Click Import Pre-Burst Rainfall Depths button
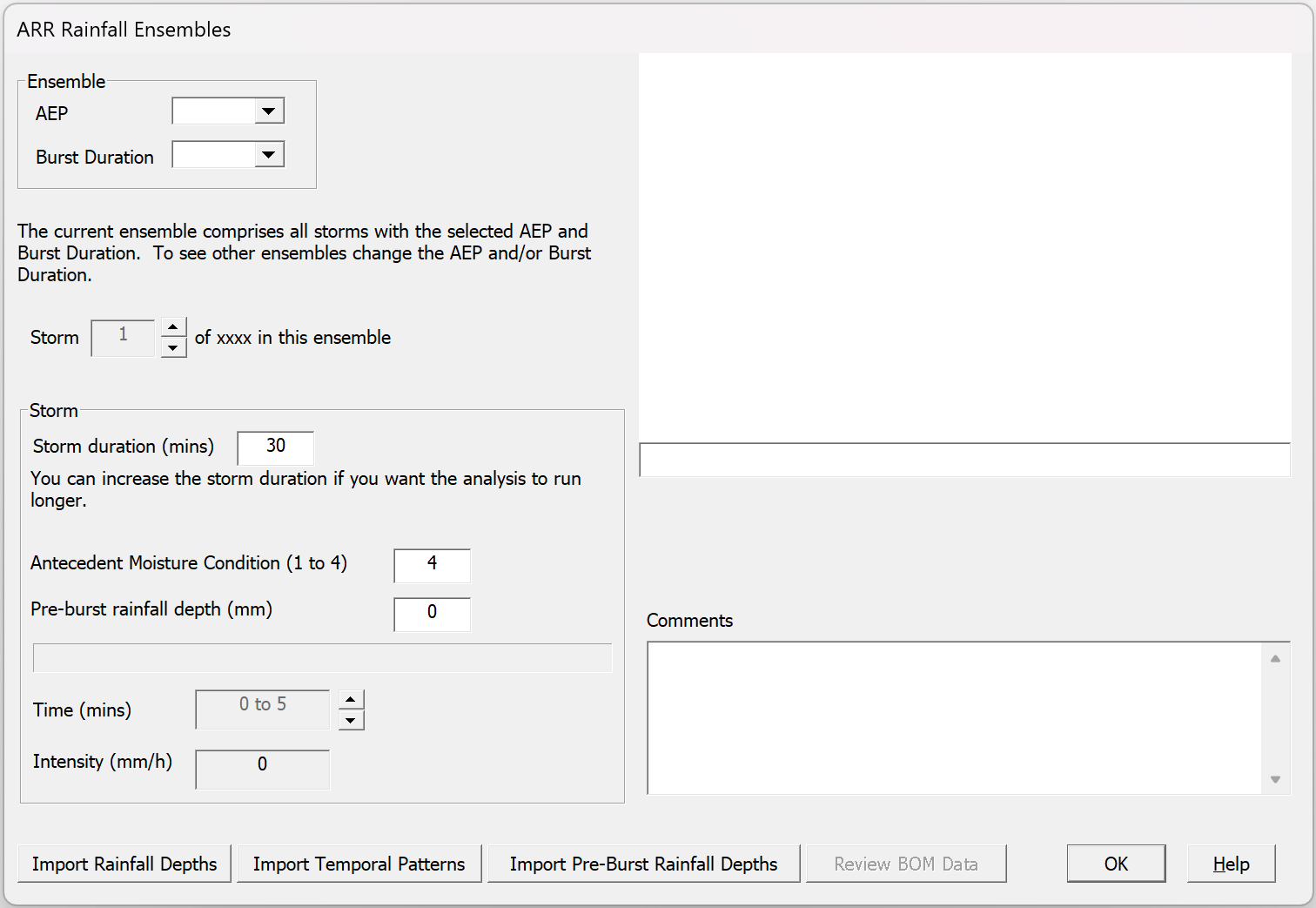Viewport: 1316px width, 908px height. (x=643, y=864)
